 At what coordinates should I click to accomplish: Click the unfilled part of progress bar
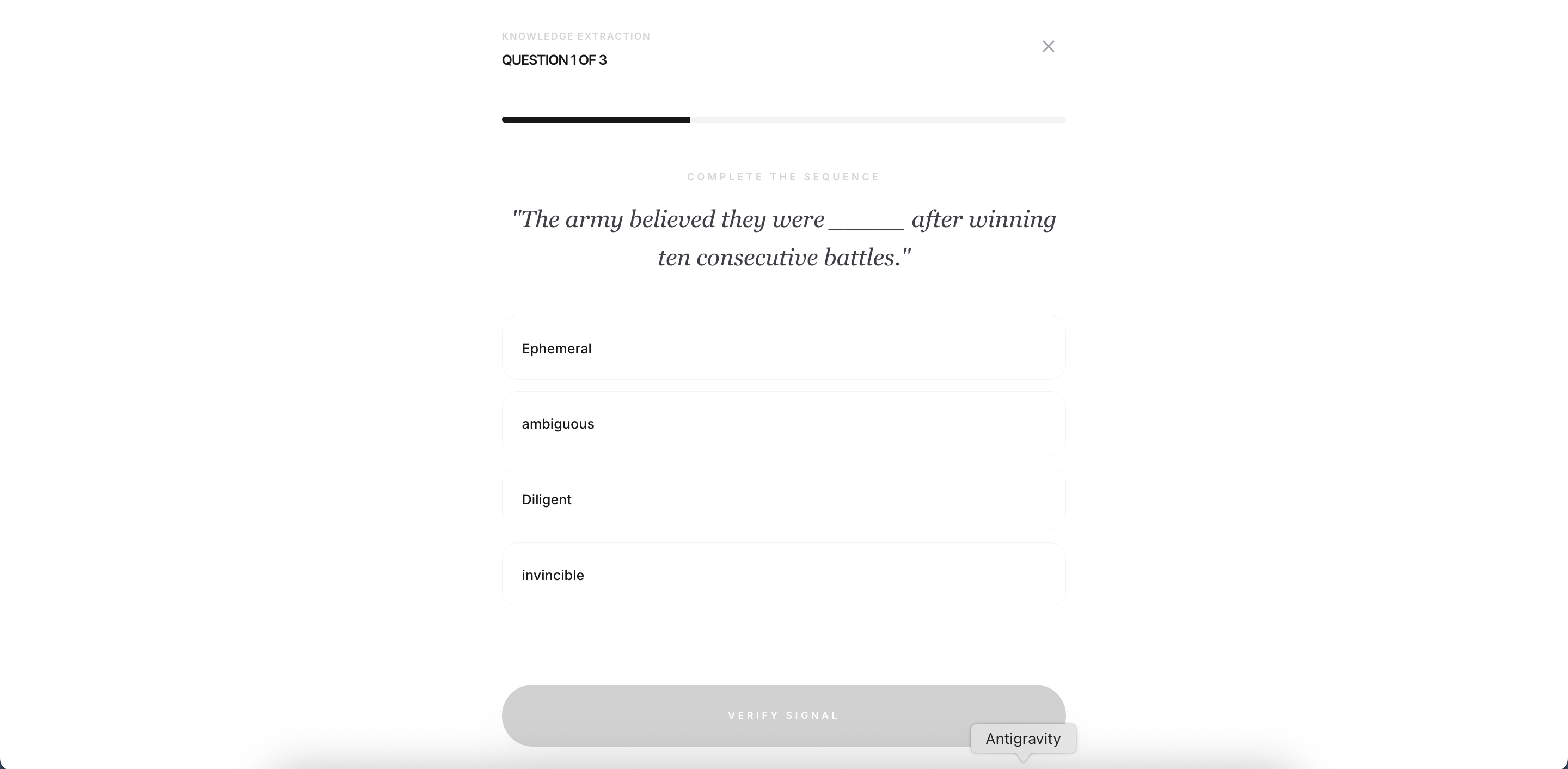(877, 119)
